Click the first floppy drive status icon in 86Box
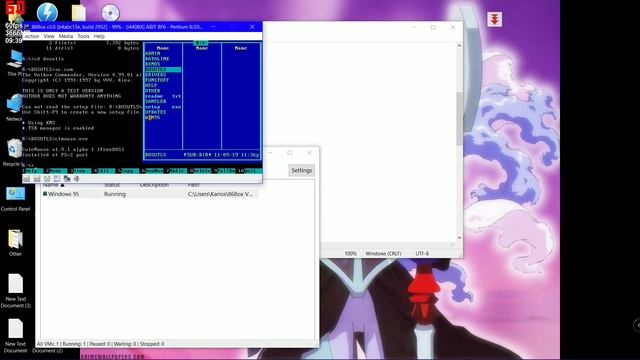The width and height of the screenshot is (640, 360). coord(27,179)
